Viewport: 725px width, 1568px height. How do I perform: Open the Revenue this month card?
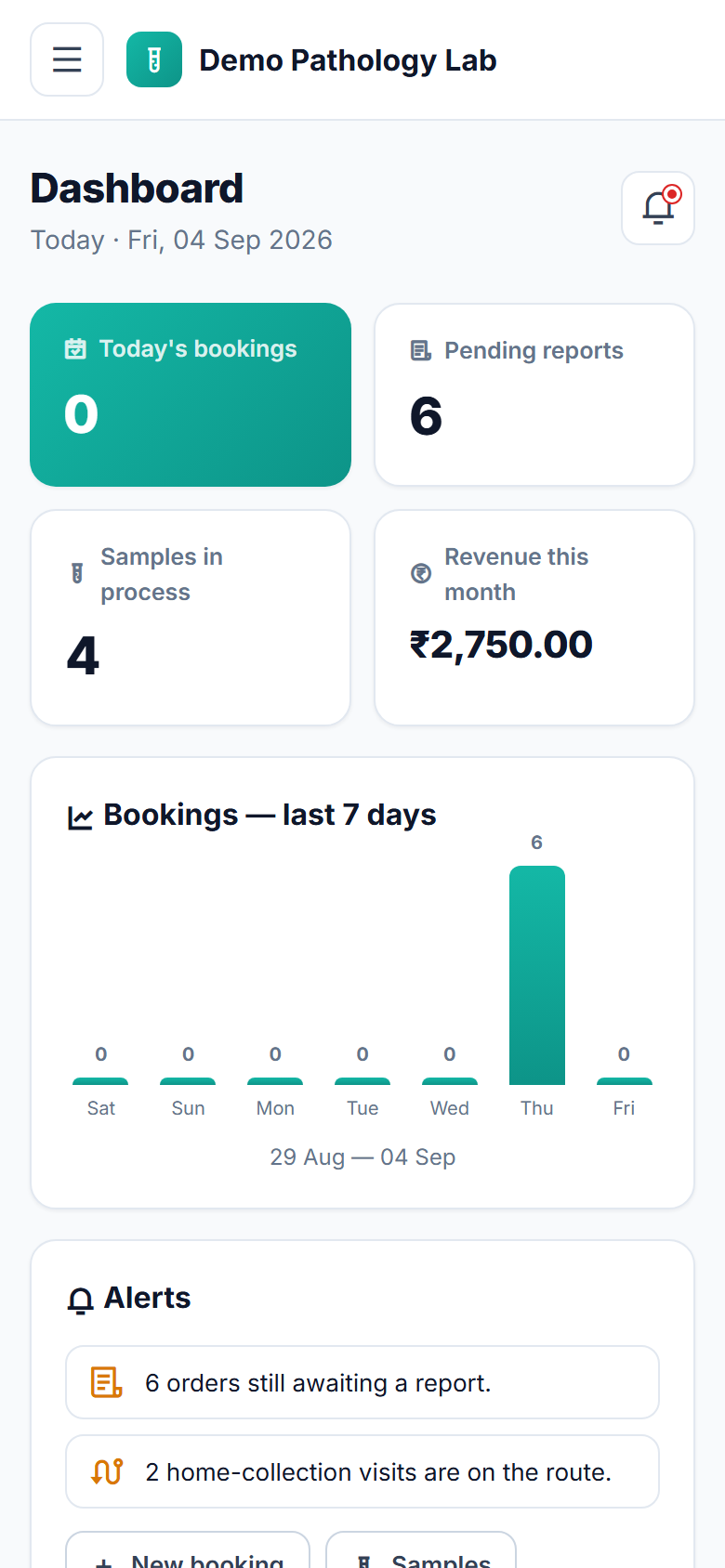point(534,618)
